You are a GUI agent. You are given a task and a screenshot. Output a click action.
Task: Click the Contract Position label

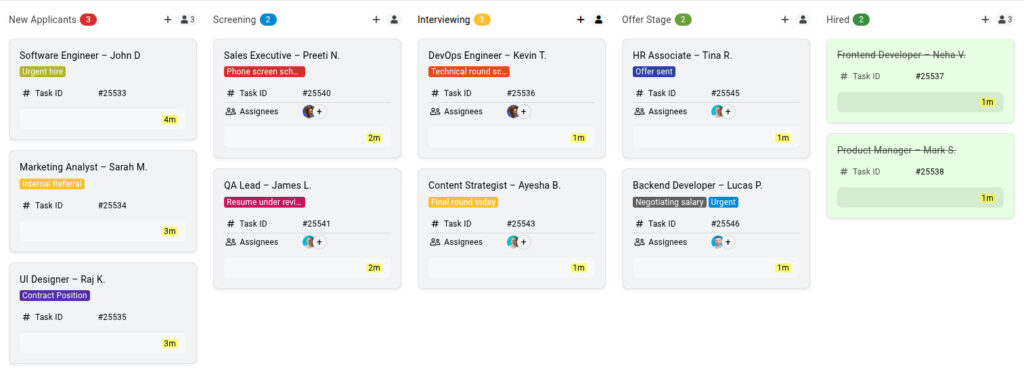[55, 296]
